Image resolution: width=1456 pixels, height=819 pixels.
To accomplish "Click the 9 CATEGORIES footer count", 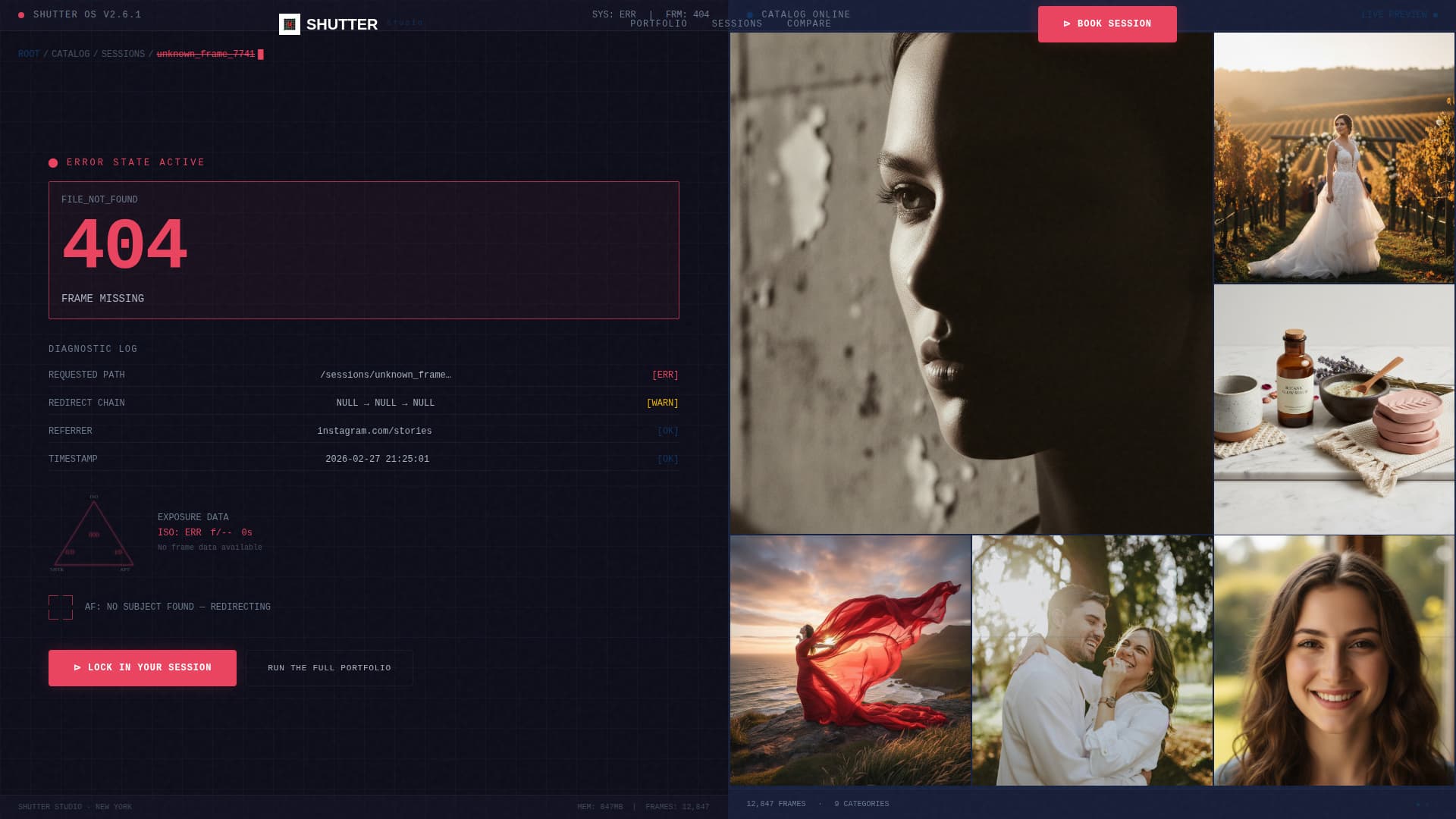I will (x=861, y=804).
